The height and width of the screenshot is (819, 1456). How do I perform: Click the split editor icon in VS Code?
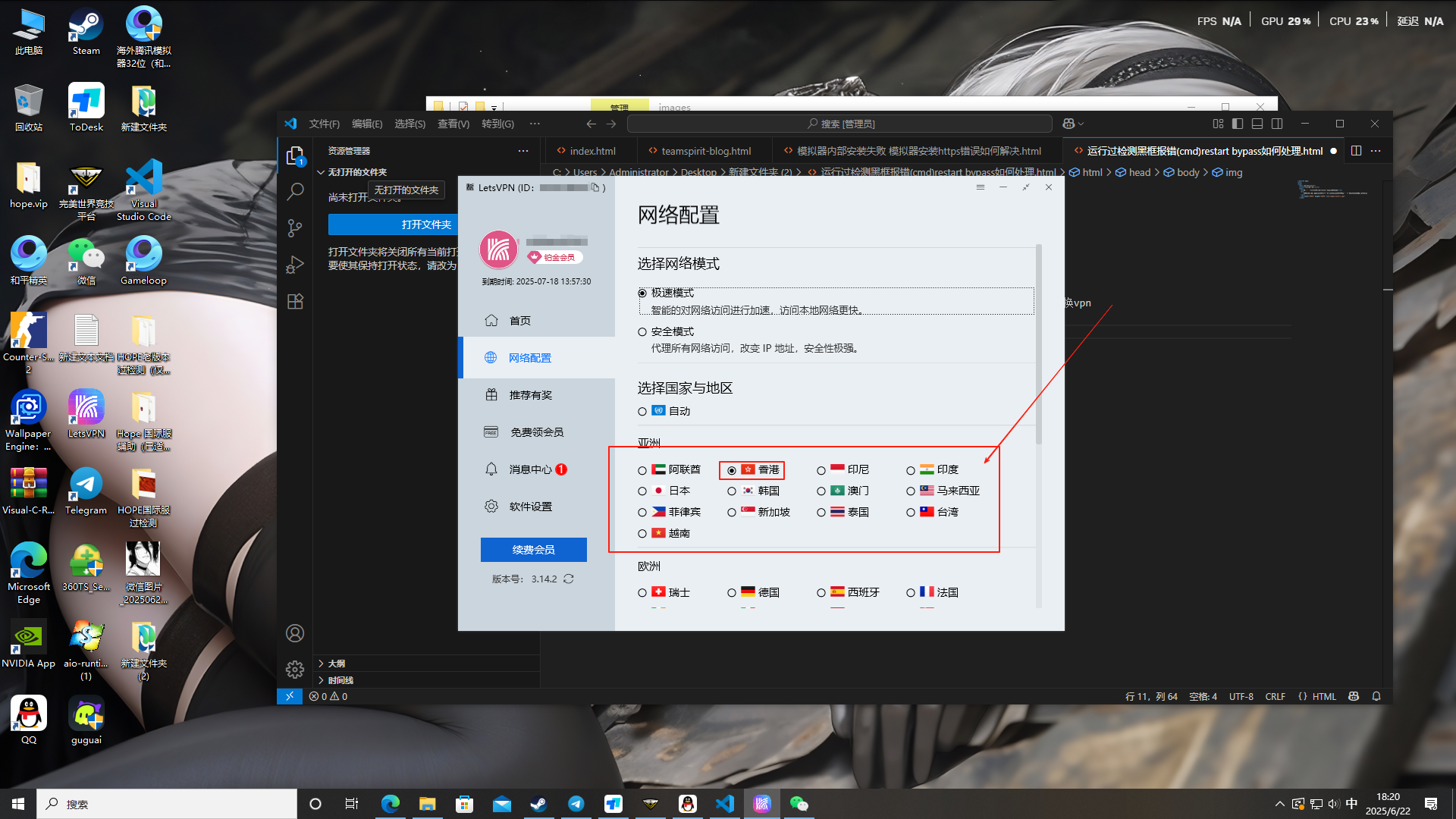[1356, 151]
